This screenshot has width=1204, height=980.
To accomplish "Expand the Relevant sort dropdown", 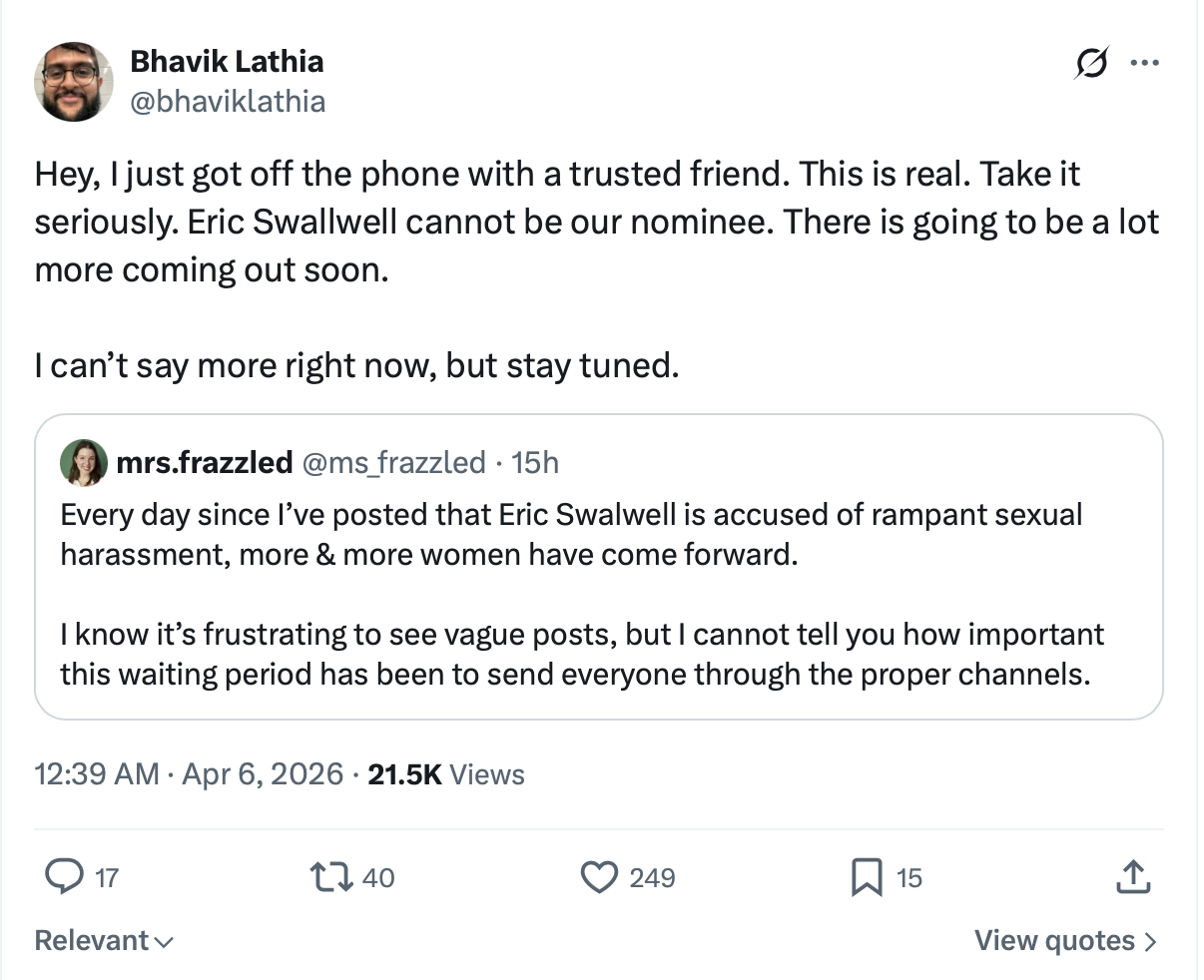I will (104, 941).
